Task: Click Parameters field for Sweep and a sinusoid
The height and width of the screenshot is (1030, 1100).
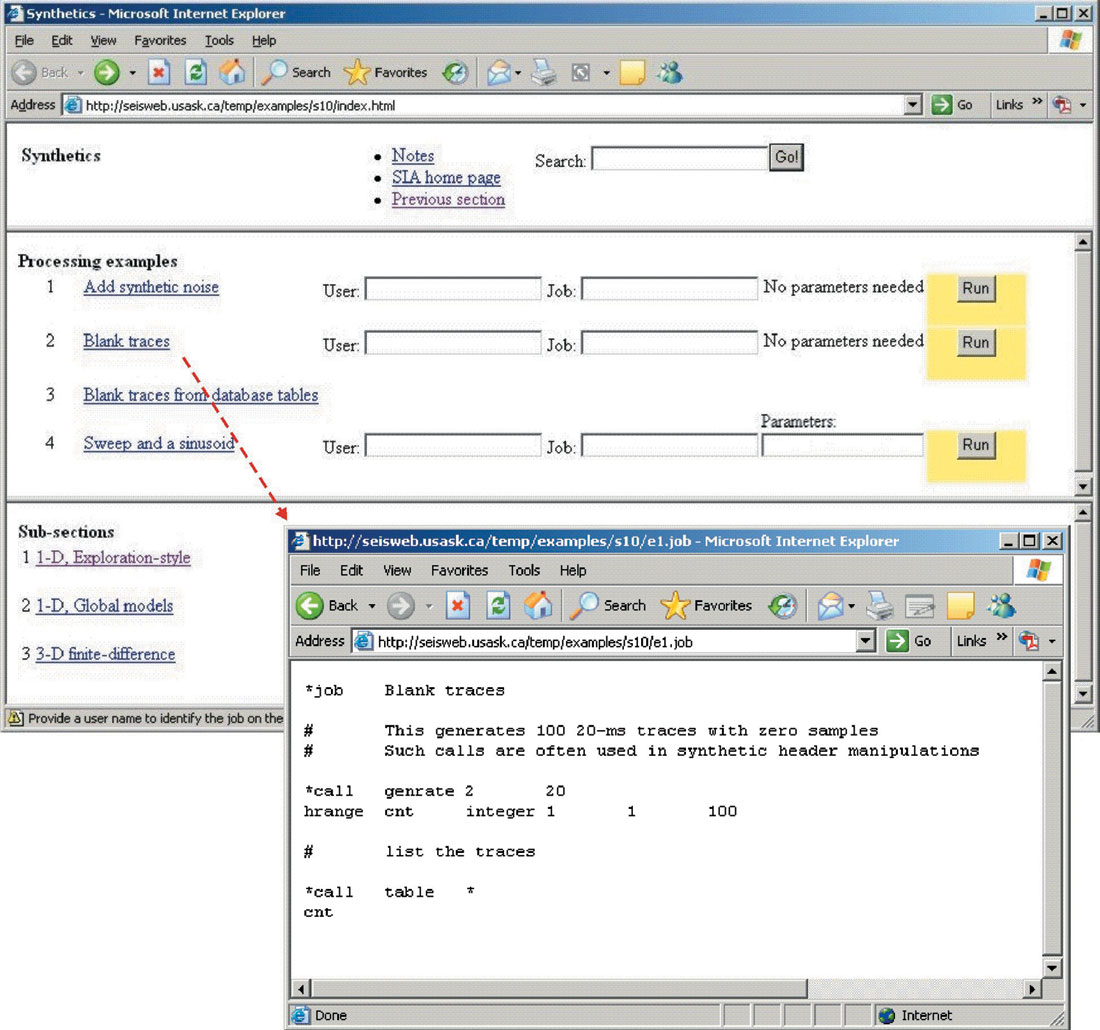Action: click(842, 446)
